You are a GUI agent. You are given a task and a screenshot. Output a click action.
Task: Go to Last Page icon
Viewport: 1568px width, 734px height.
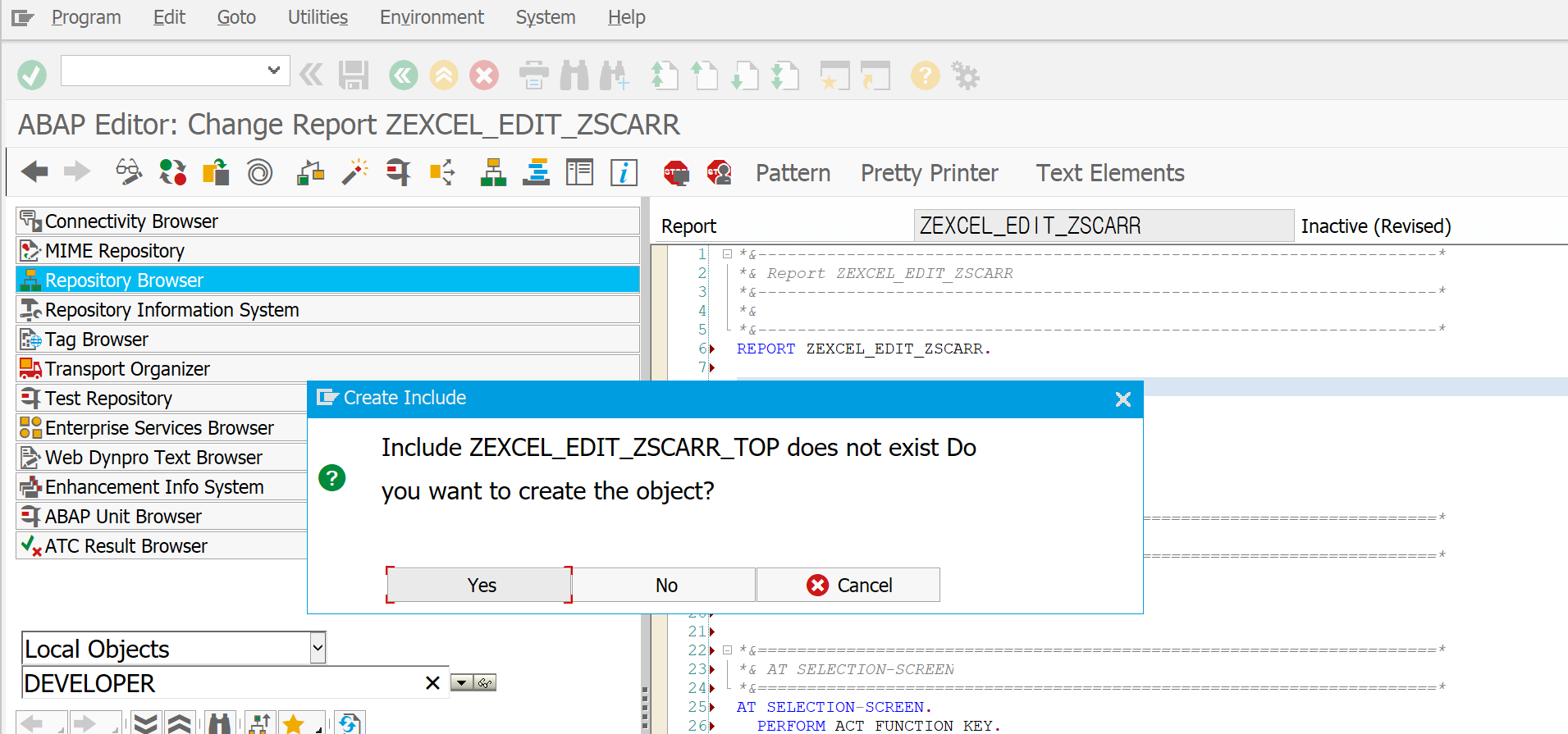coord(785,75)
